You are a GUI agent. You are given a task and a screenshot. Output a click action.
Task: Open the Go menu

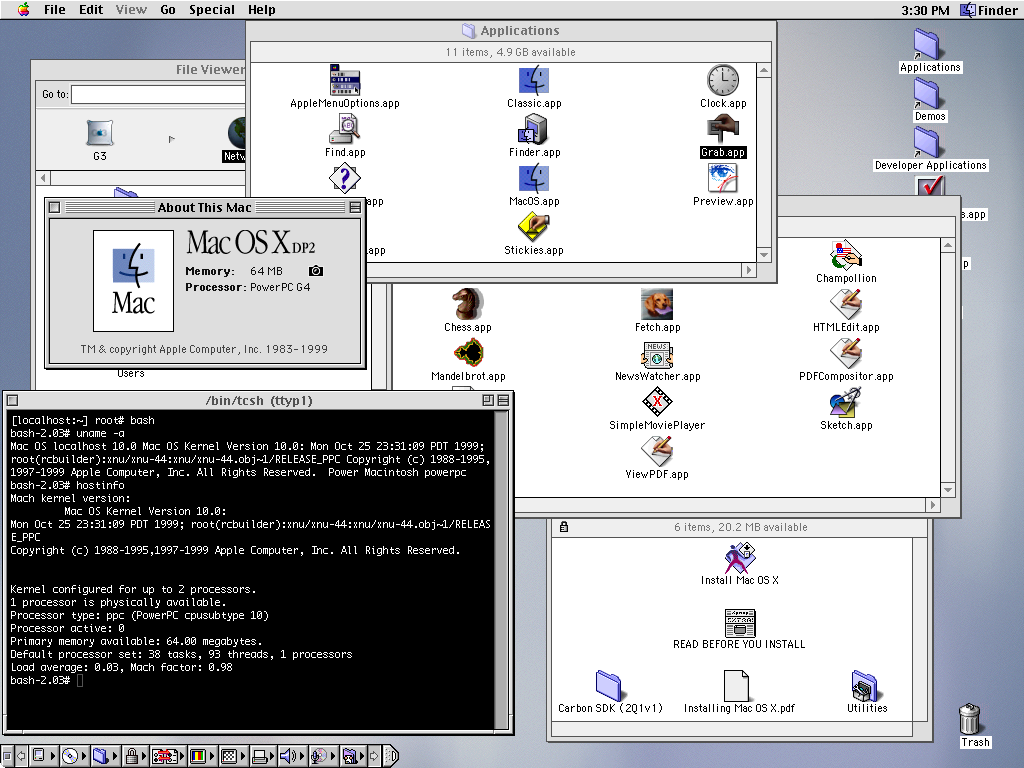tap(168, 10)
